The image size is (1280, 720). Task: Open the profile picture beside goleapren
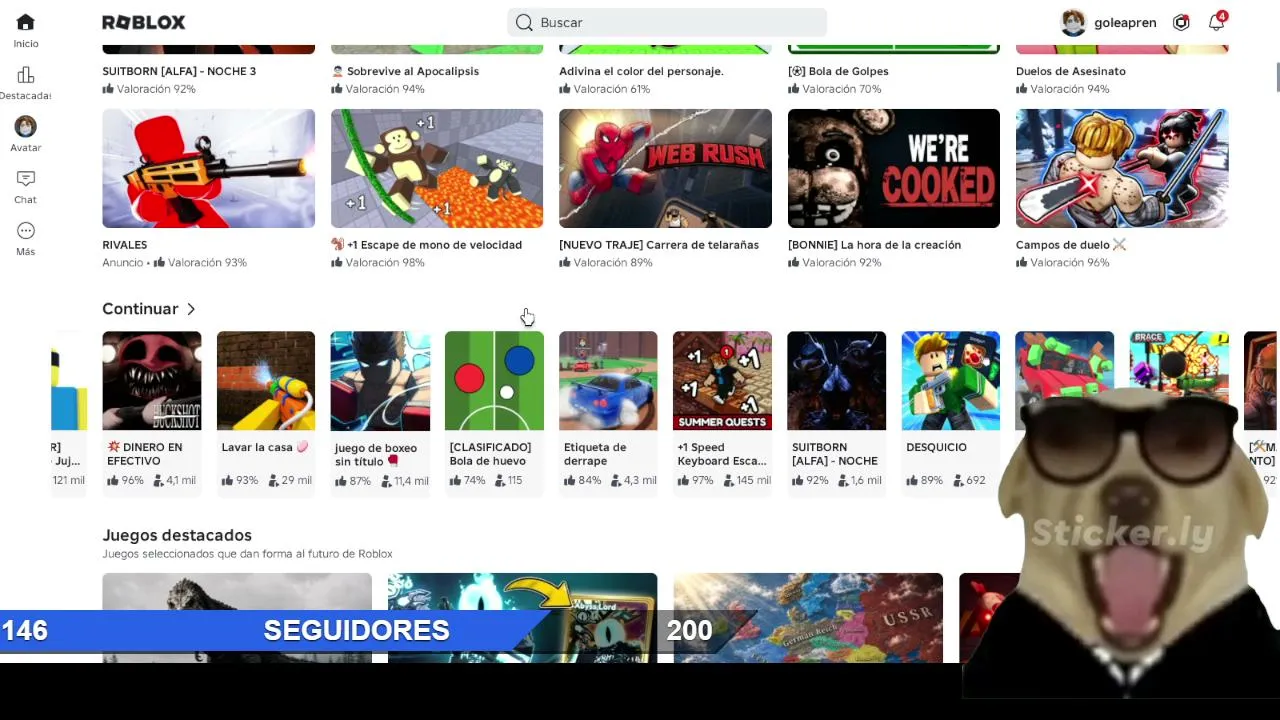click(1073, 22)
